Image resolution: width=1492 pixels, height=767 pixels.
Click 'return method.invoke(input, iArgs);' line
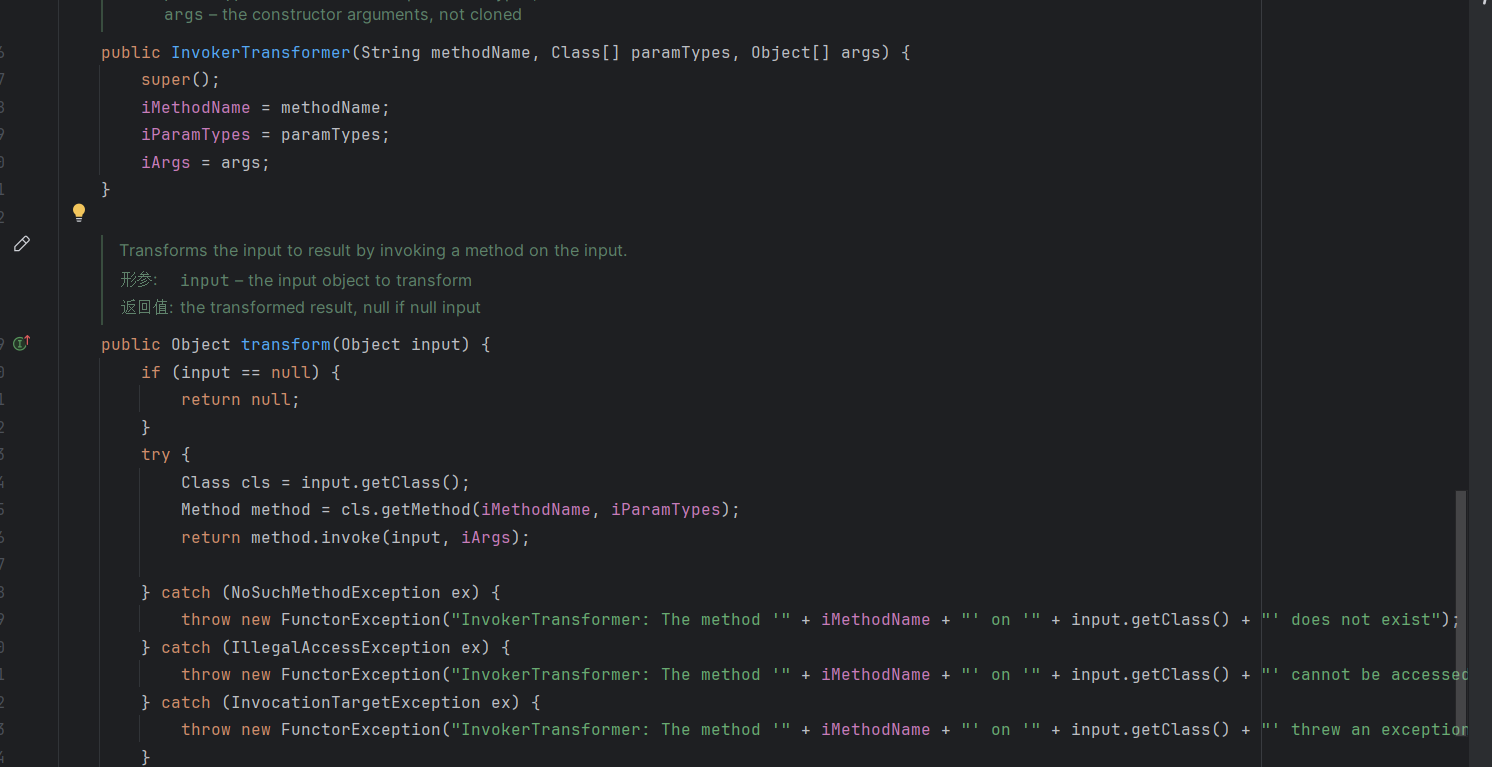coord(356,537)
